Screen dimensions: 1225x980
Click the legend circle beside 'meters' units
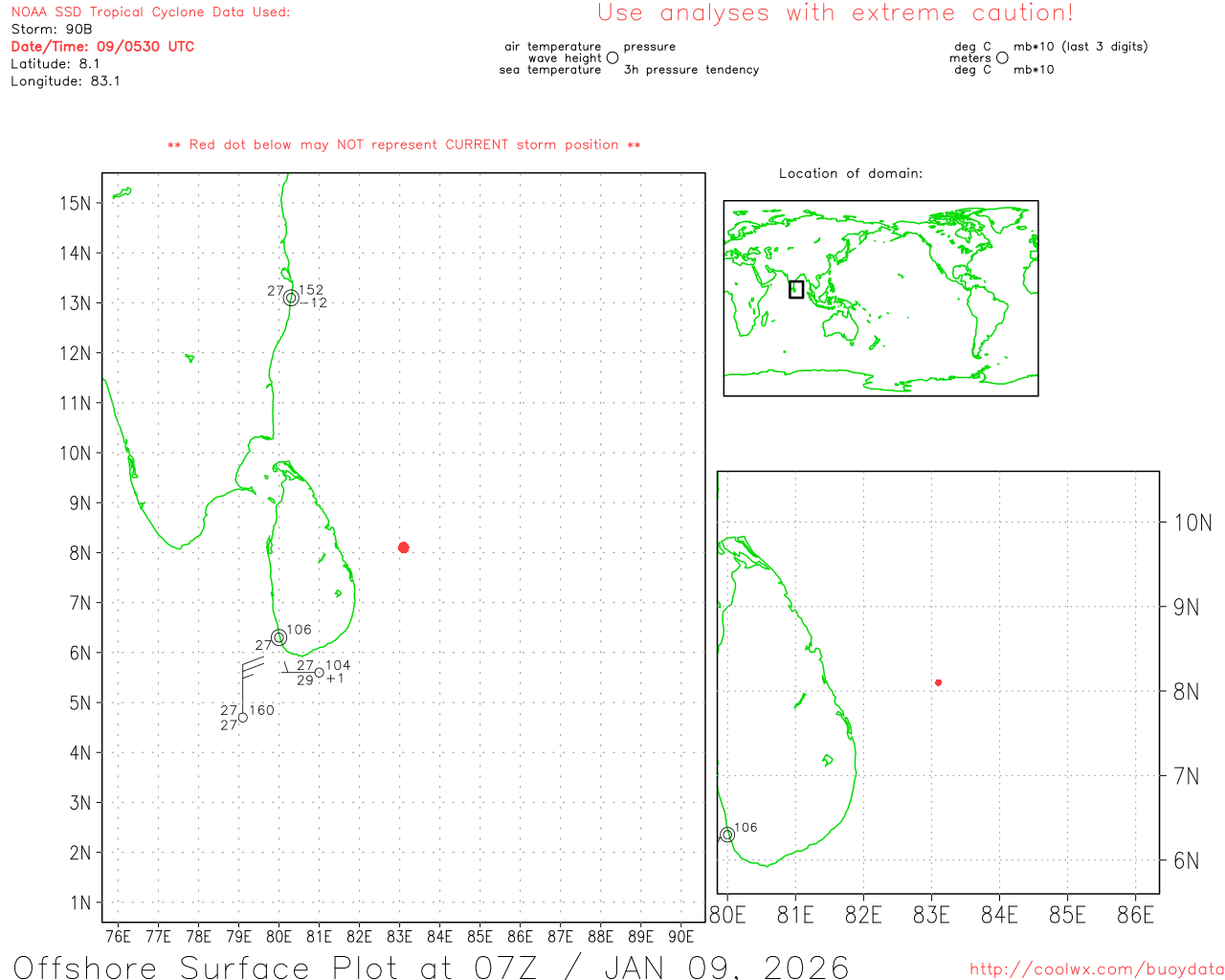click(x=1002, y=57)
